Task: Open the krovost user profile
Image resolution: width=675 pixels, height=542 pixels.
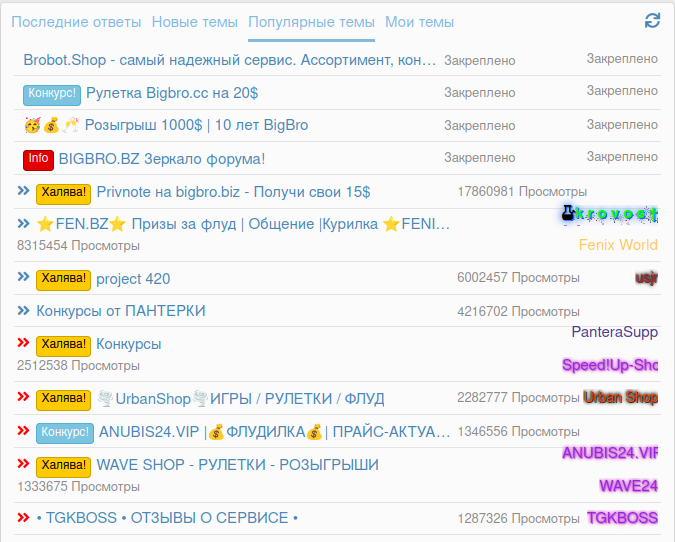Action: (x=610, y=214)
